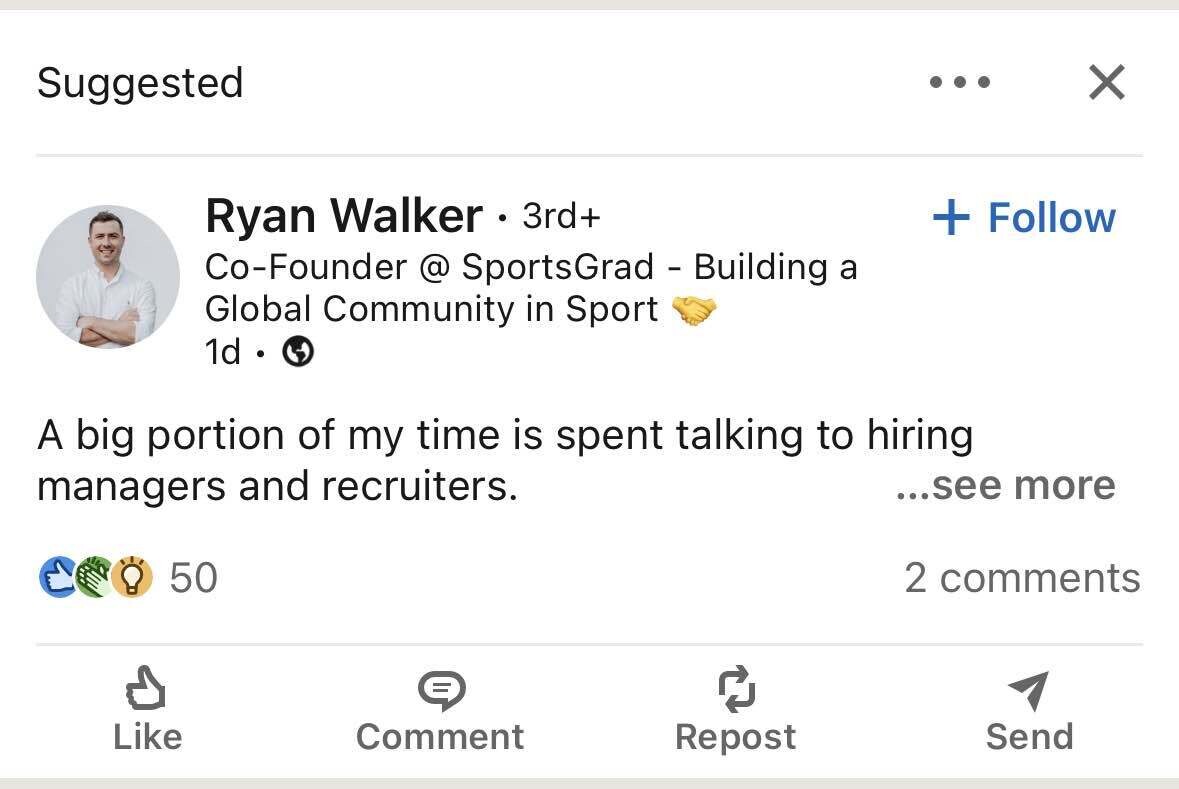The image size is (1179, 789).
Task: Open the three-dot post options menu
Action: point(959,83)
